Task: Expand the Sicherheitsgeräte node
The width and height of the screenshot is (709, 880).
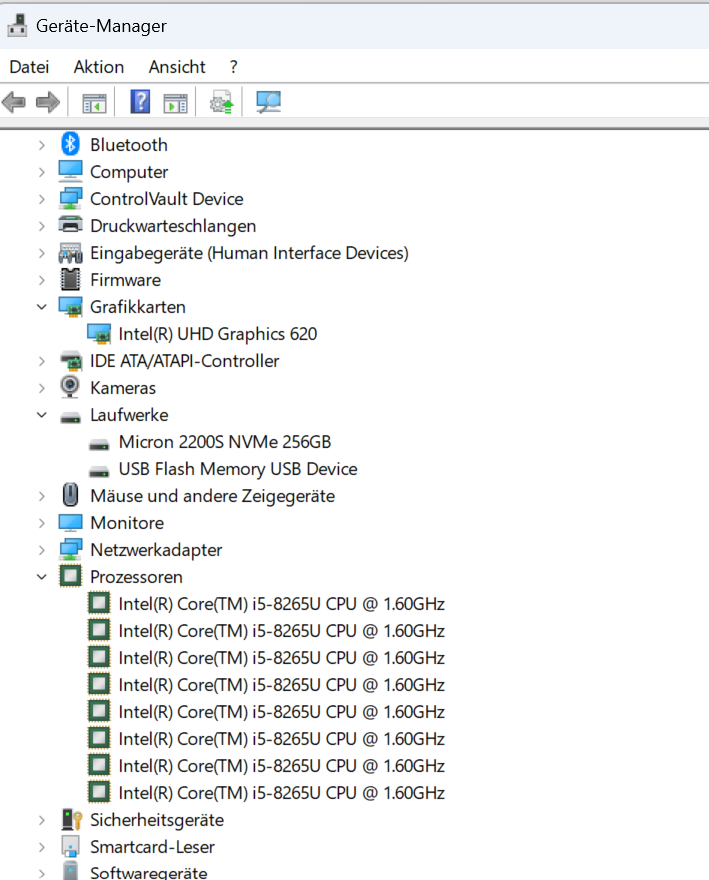Action: pyautogui.click(x=42, y=820)
